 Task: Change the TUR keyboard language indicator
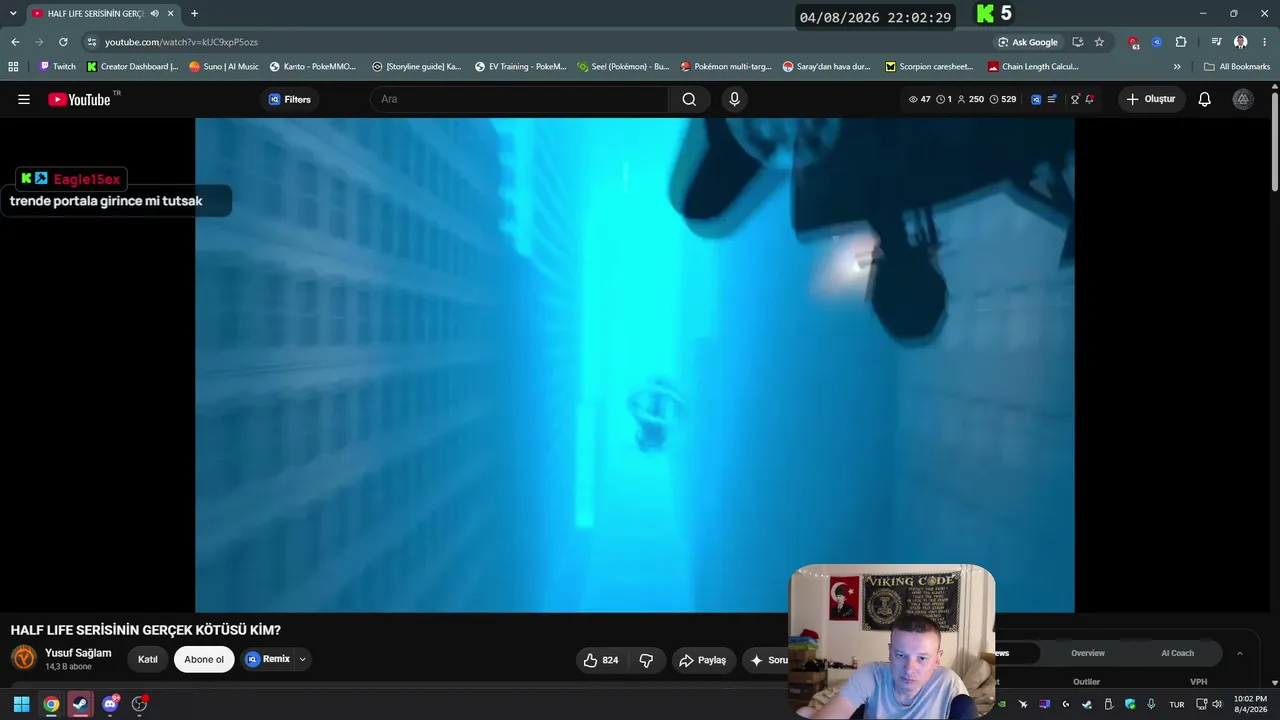1177,704
